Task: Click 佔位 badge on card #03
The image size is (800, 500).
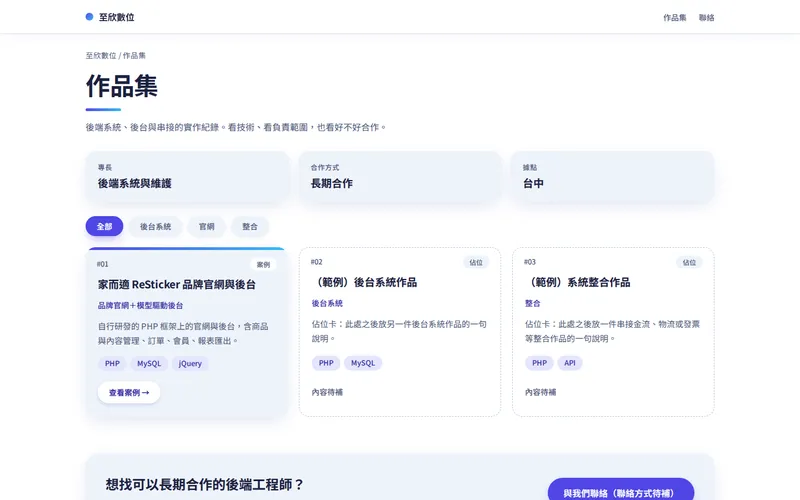Action: tap(689, 263)
